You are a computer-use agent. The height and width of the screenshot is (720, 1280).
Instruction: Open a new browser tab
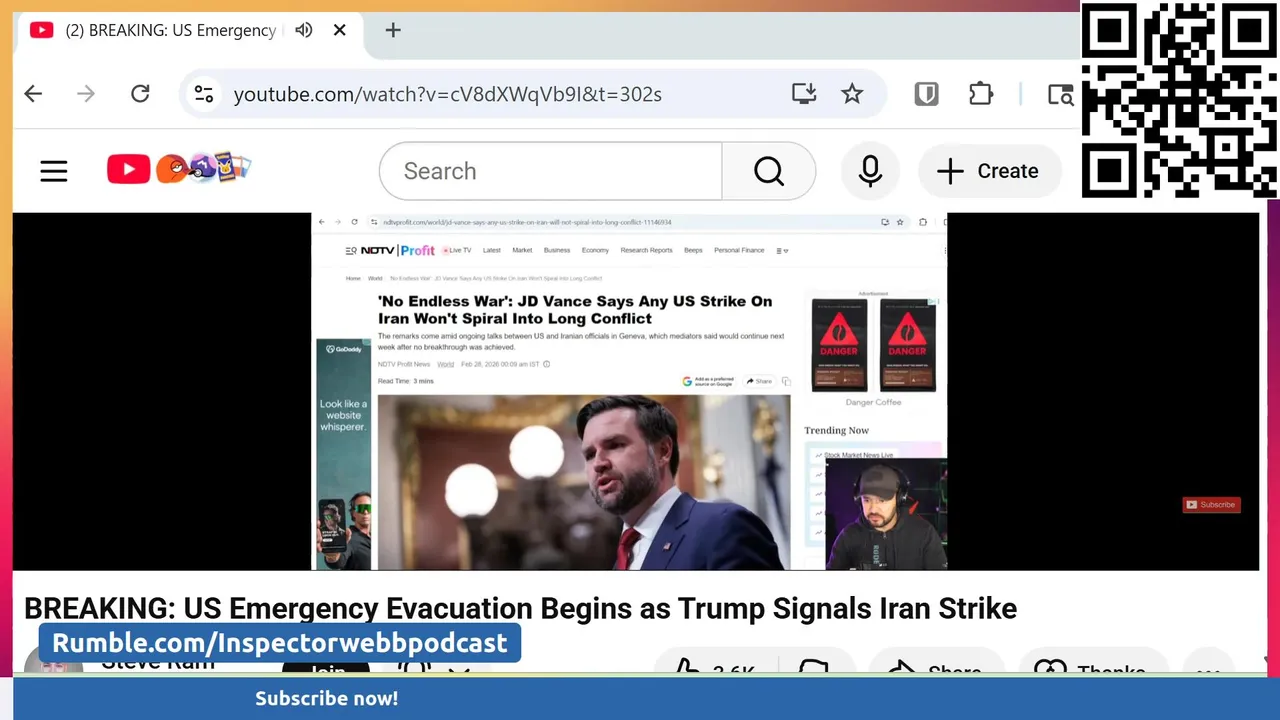[393, 30]
